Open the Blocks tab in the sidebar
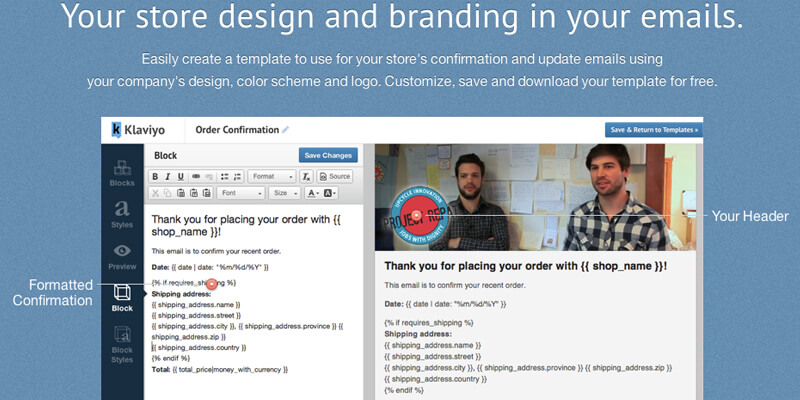The width and height of the screenshot is (800, 400). coord(122,173)
